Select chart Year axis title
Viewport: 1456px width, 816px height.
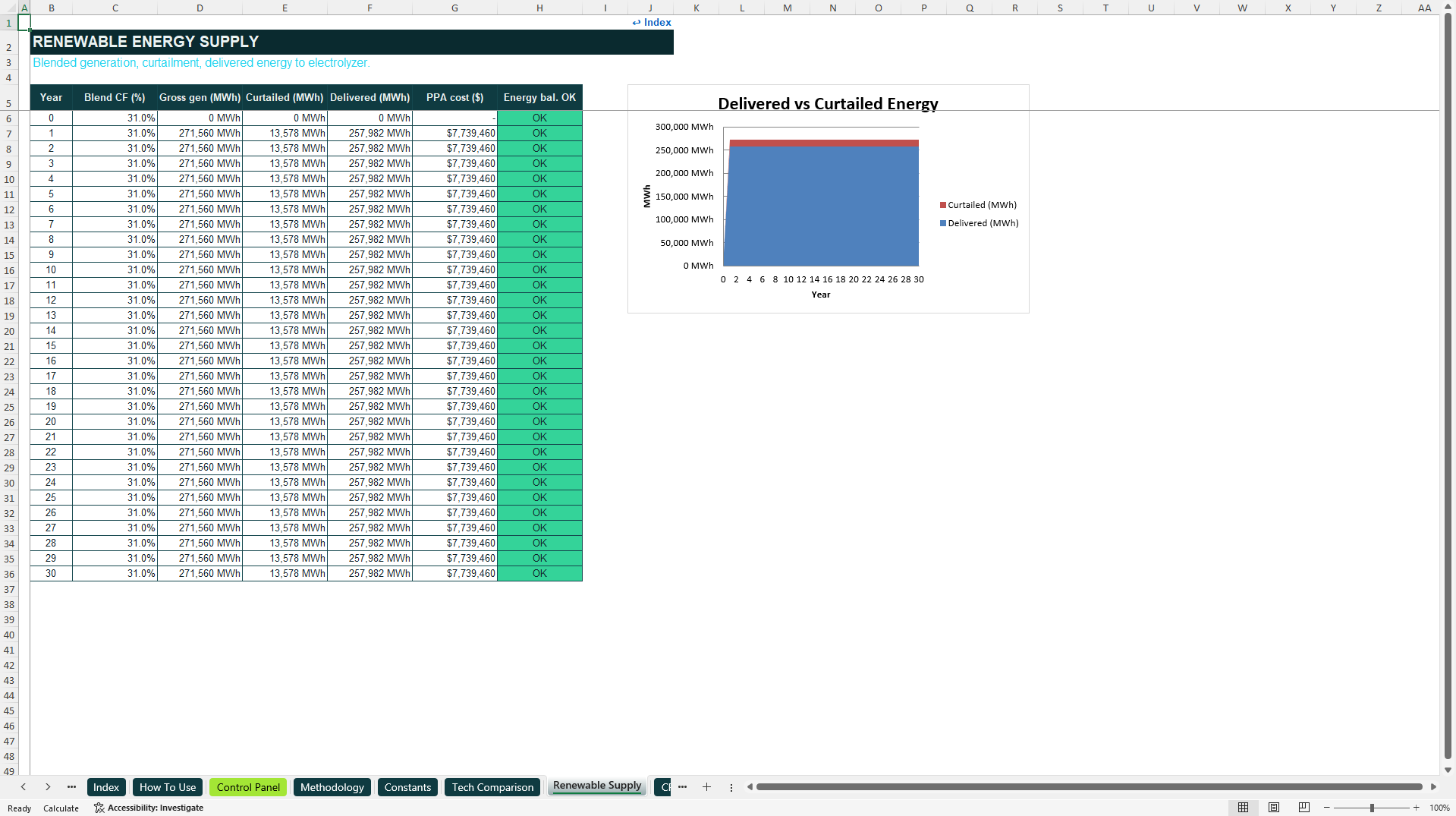click(821, 295)
